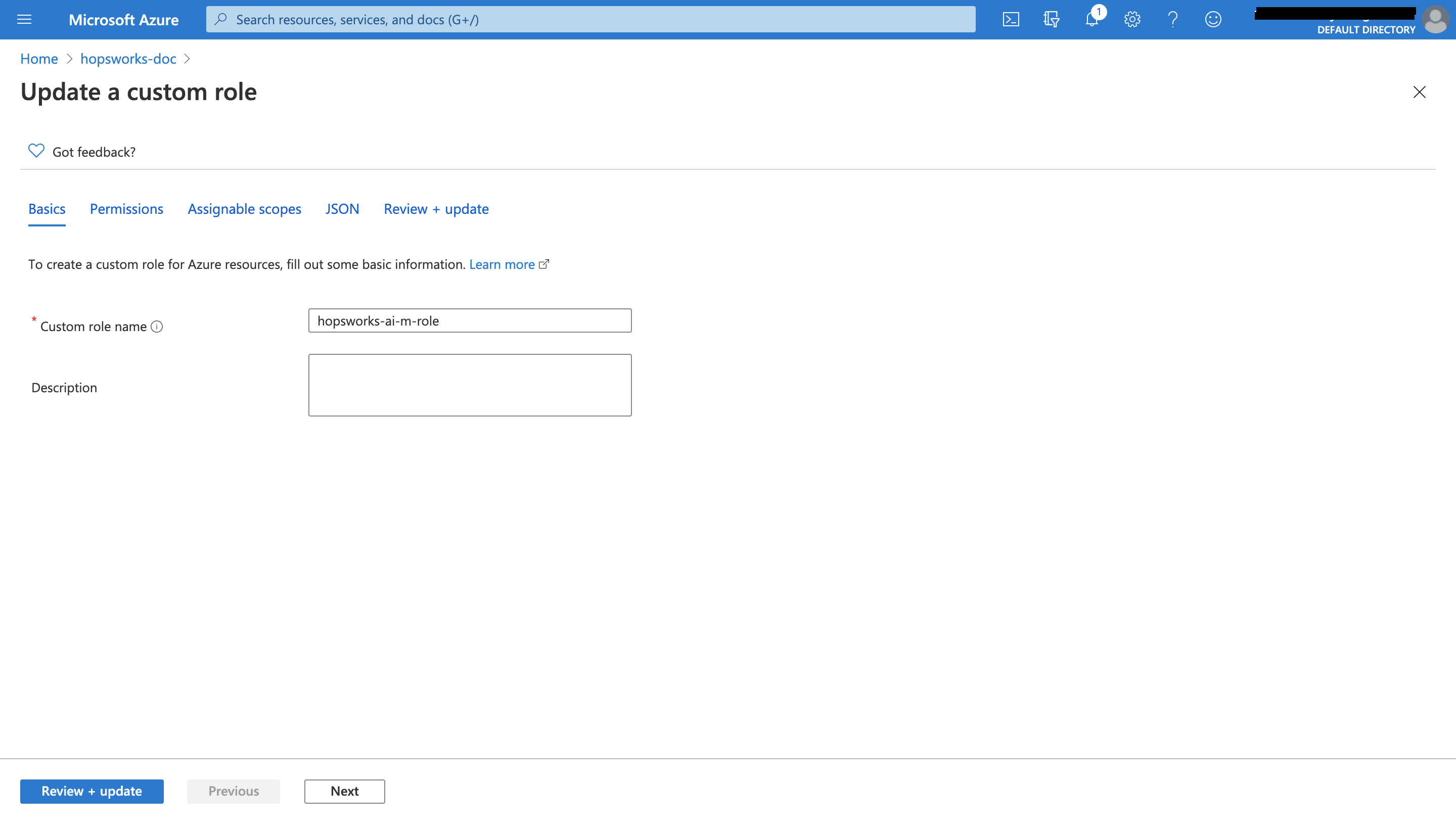
Task: Click the Learn more link
Action: pos(502,264)
